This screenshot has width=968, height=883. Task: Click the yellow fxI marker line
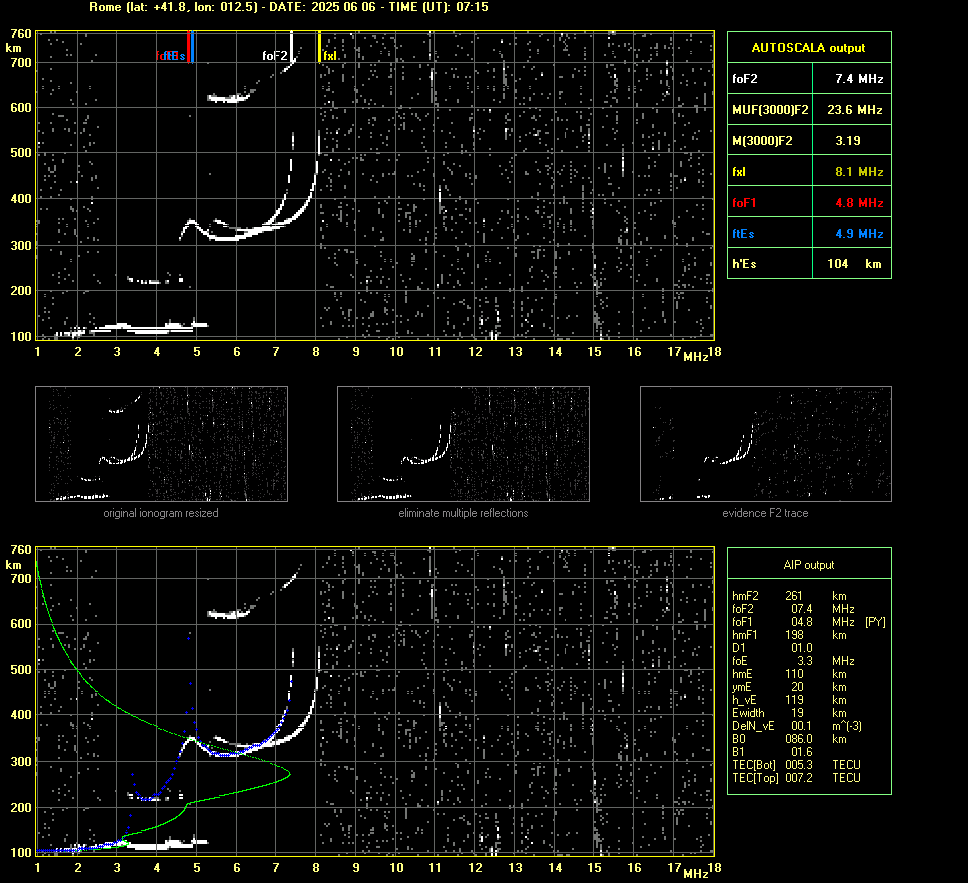(319, 47)
